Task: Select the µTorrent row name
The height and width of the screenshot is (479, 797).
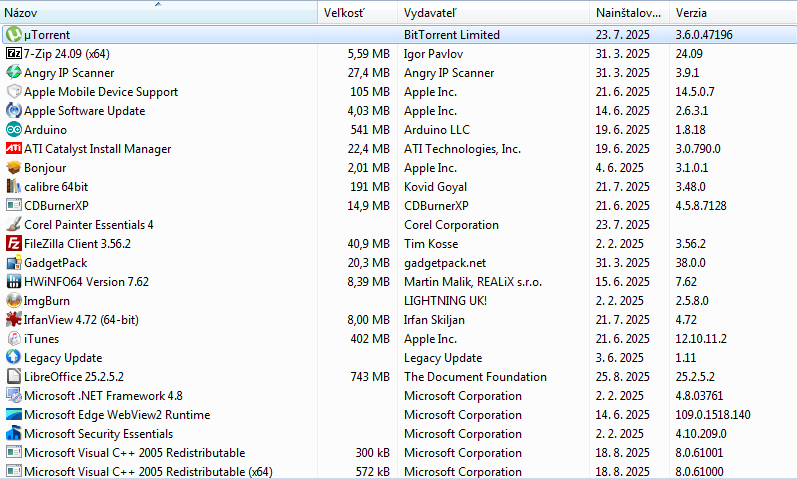Action: click(x=47, y=35)
